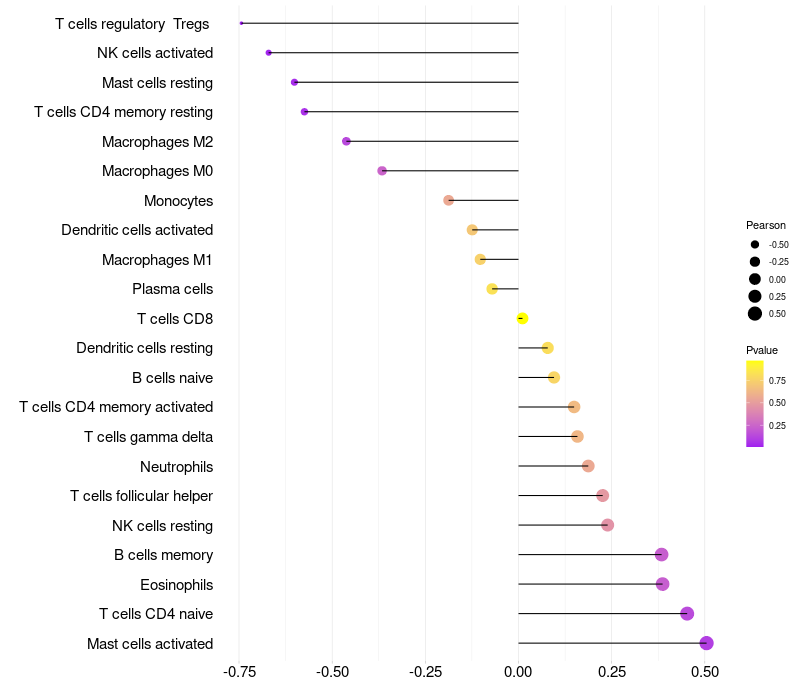Click the Macrophages M2 data point
This screenshot has width=800, height=700.
pos(346,141)
